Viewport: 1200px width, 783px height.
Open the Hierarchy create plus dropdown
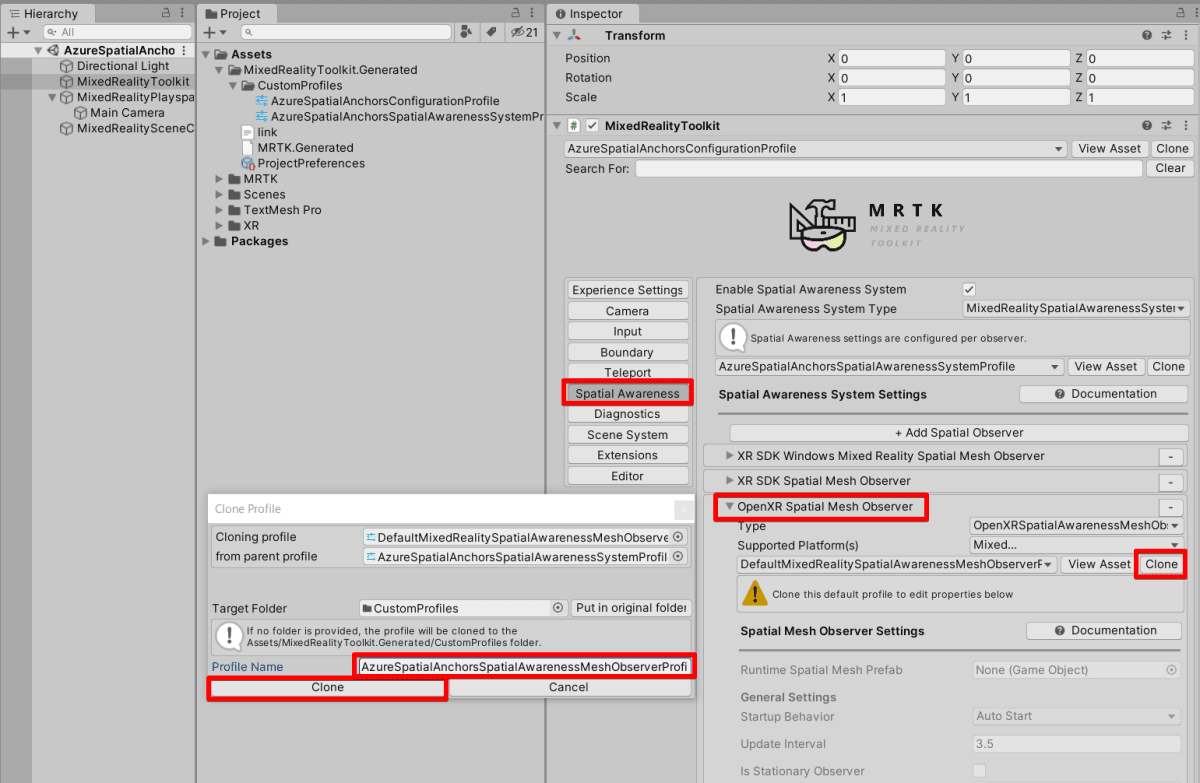19,32
